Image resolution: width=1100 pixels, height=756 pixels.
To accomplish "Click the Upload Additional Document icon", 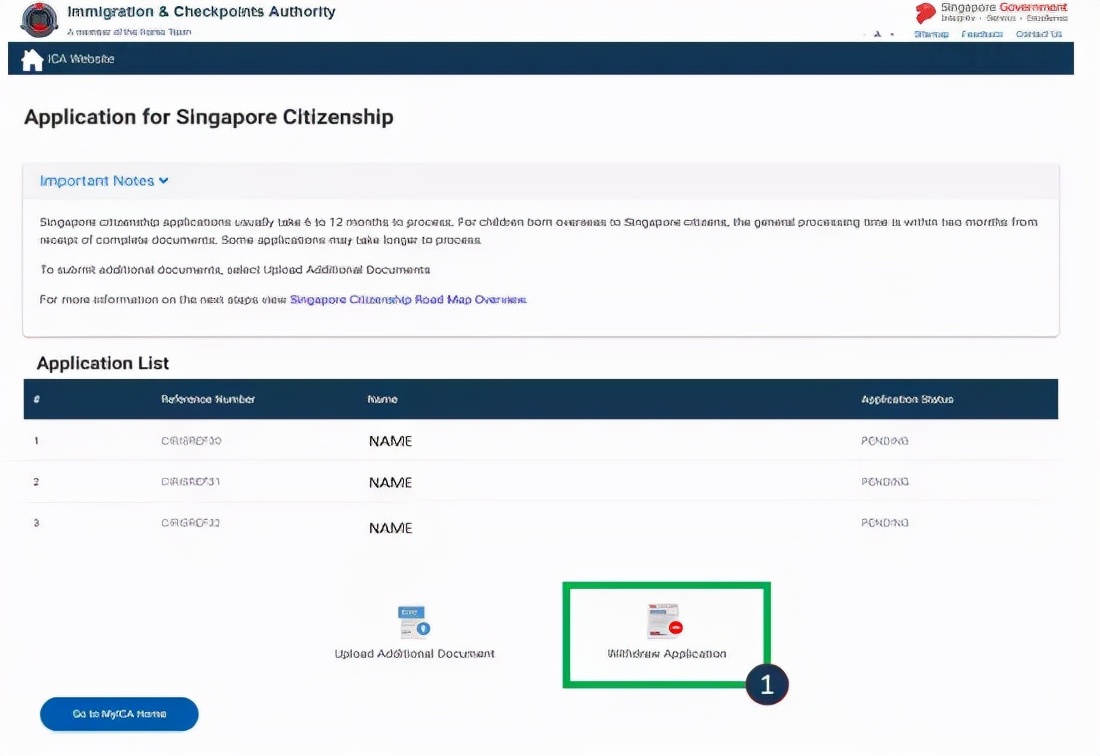I will point(414,622).
